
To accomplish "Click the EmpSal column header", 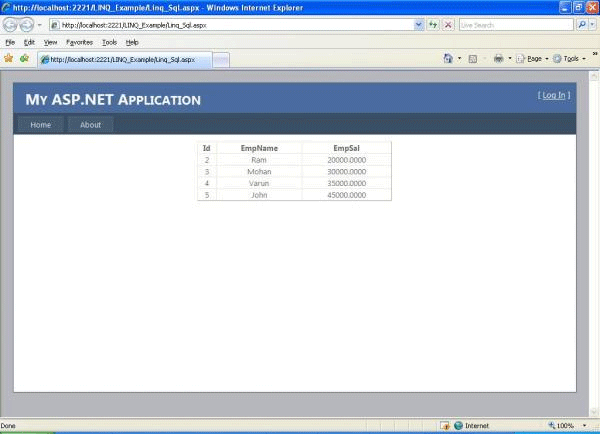I will click(x=346, y=148).
